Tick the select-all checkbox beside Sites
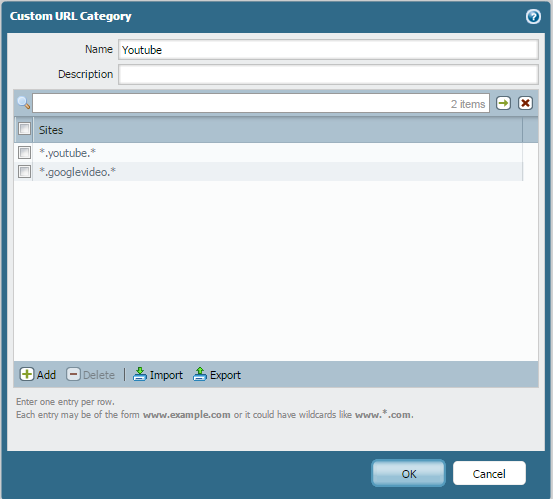553x499 pixels. (x=24, y=129)
